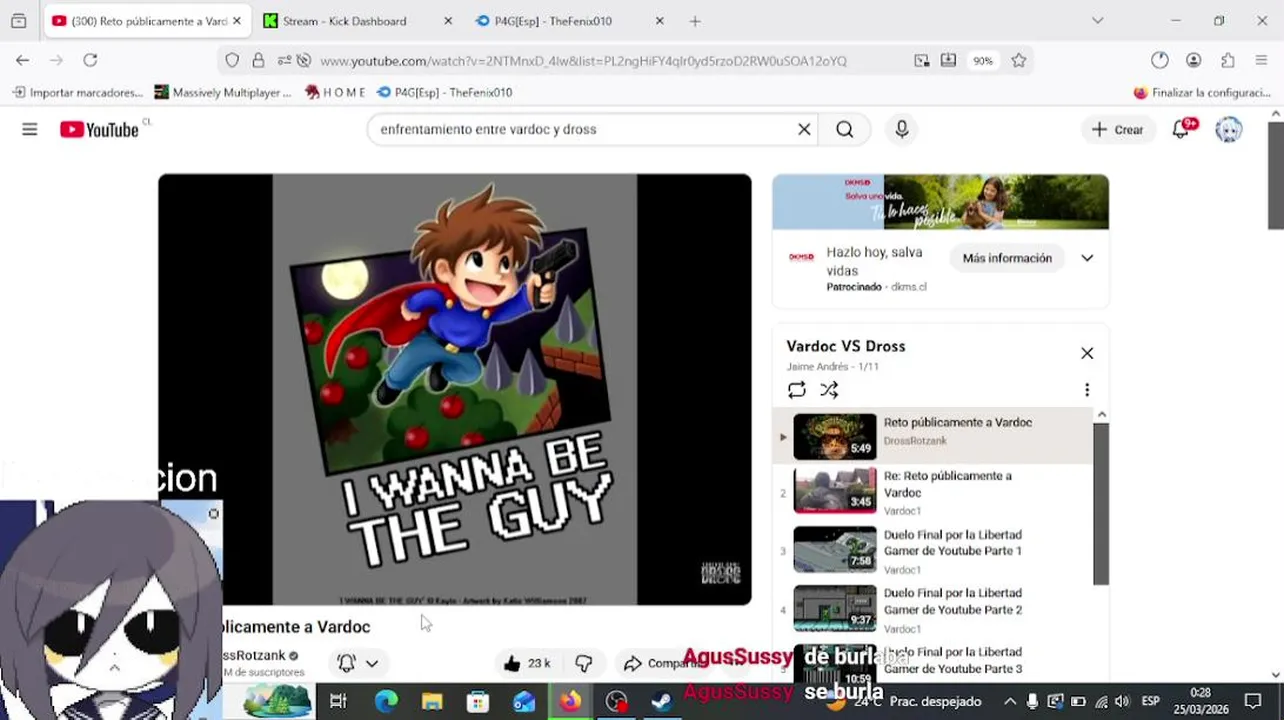The image size is (1284, 720).
Task: Reset the 90% zoom level badge
Action: [983, 61]
